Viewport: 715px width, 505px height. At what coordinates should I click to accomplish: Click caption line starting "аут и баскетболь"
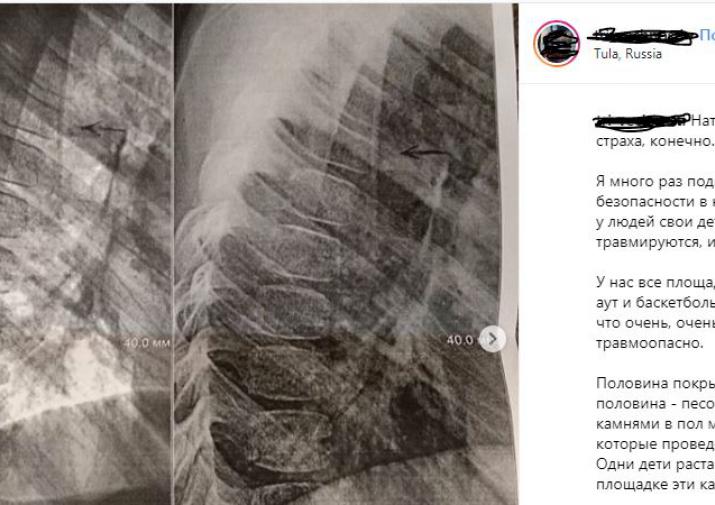(x=655, y=302)
